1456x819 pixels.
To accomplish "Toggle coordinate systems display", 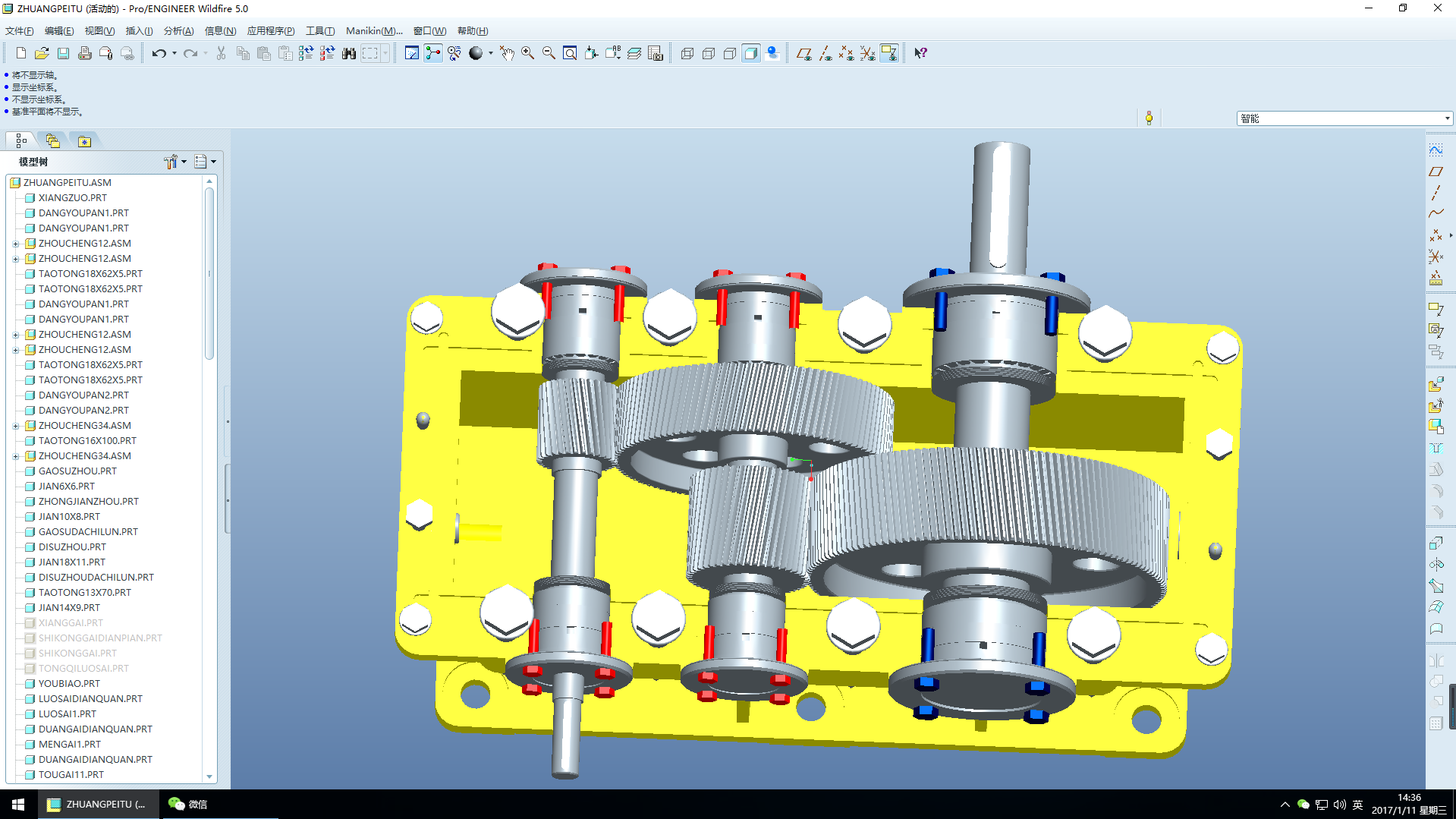I will tap(868, 53).
